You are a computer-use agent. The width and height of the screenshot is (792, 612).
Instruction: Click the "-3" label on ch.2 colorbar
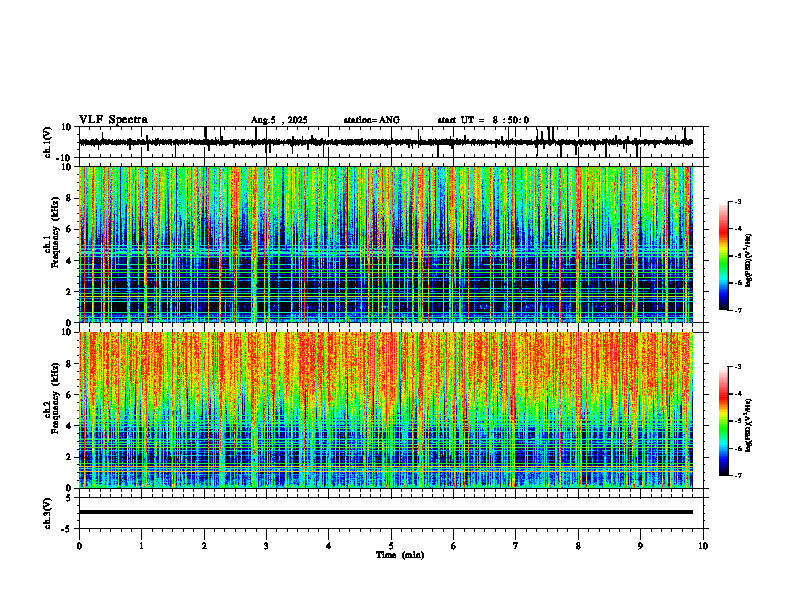point(738,367)
